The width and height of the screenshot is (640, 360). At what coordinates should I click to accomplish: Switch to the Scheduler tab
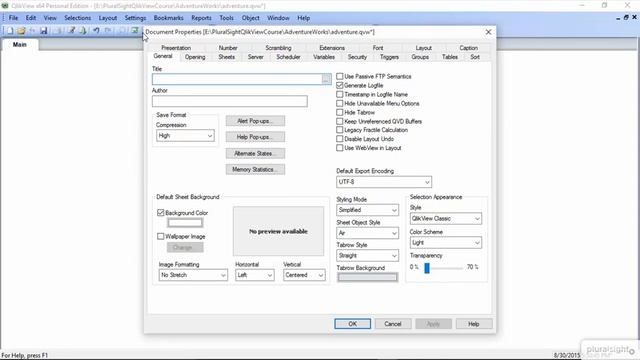click(x=288, y=57)
